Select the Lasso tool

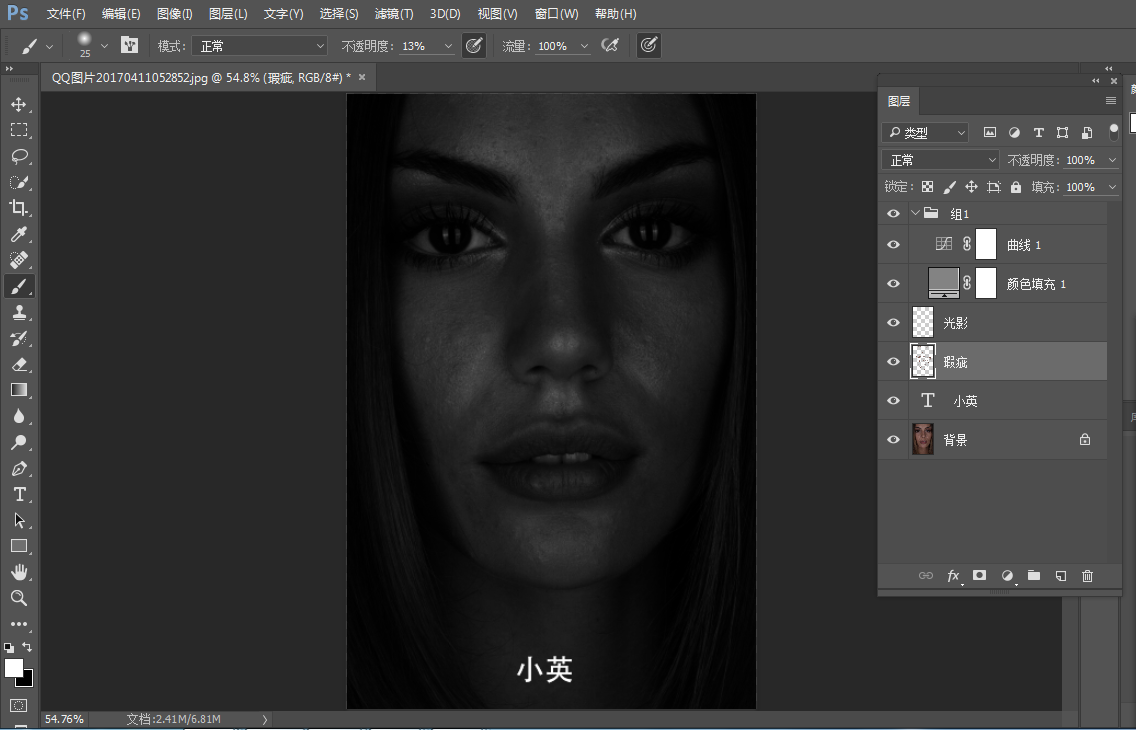18,156
